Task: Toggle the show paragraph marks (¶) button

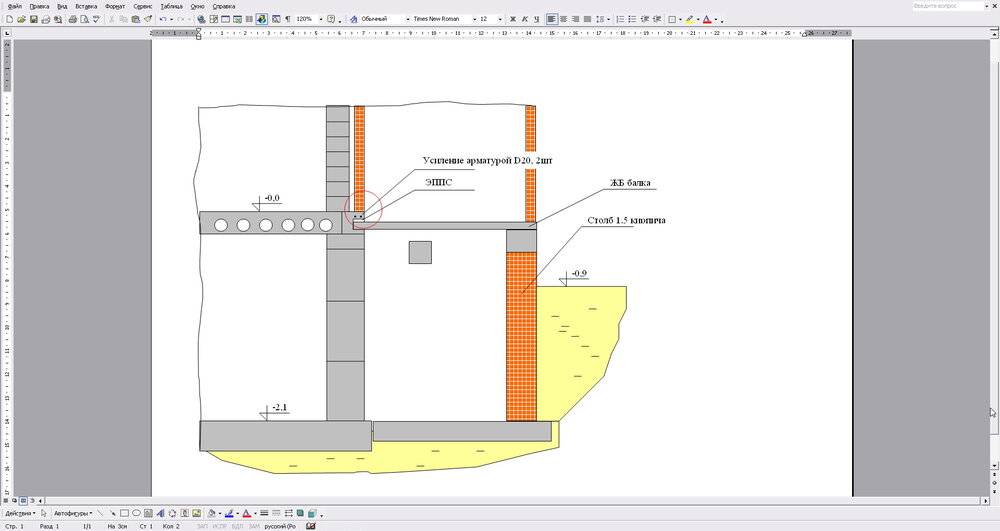Action: [288, 19]
